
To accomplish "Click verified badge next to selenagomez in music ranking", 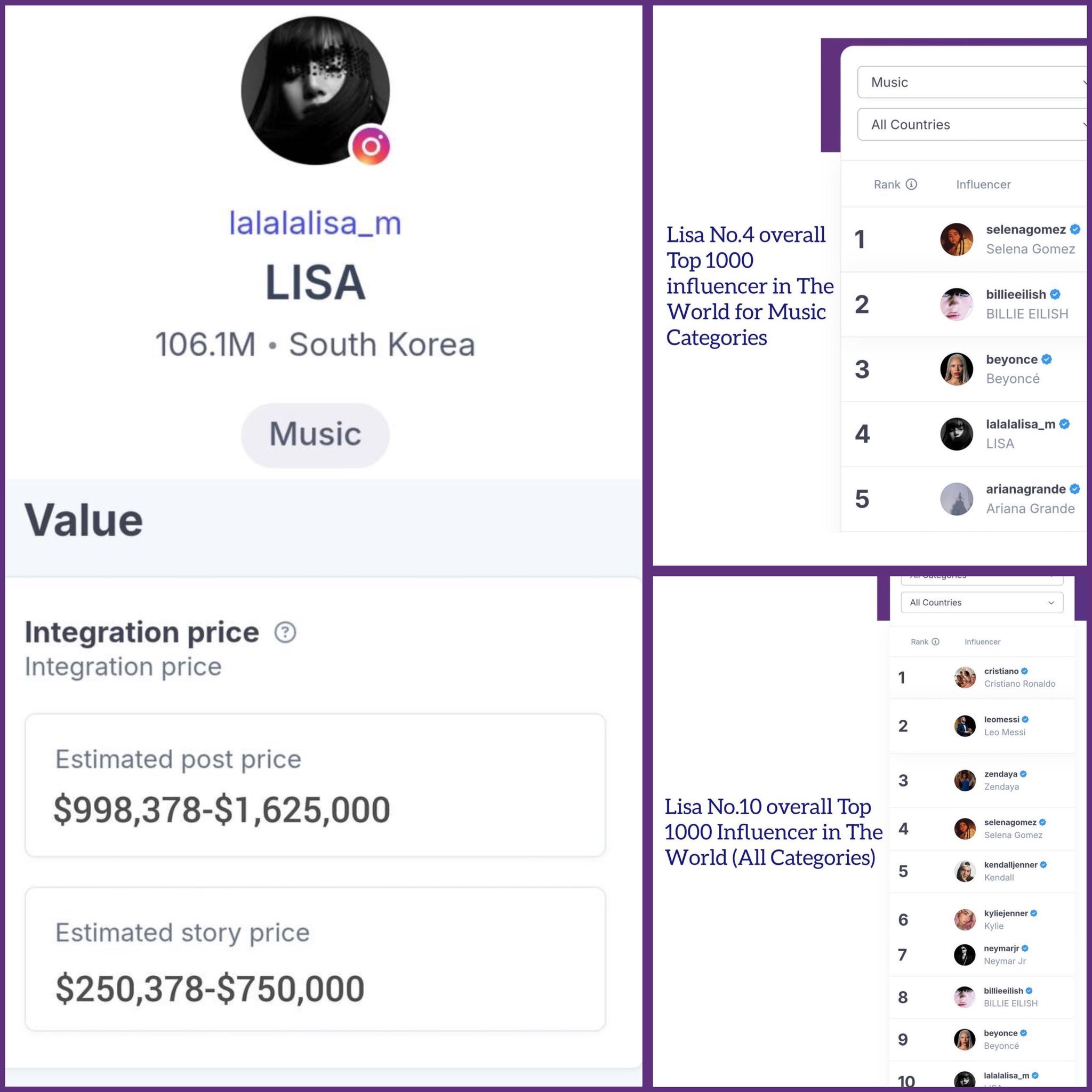I will tap(1075, 229).
